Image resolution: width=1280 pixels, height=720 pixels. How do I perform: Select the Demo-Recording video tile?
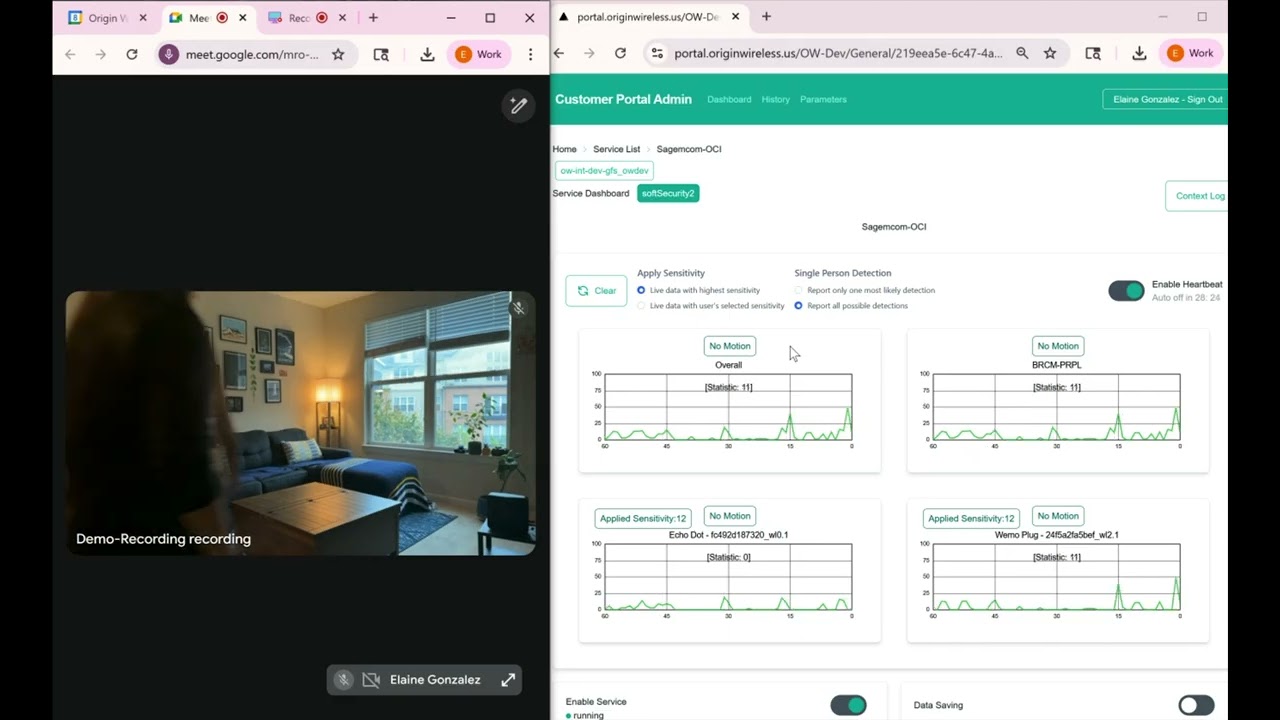300,423
